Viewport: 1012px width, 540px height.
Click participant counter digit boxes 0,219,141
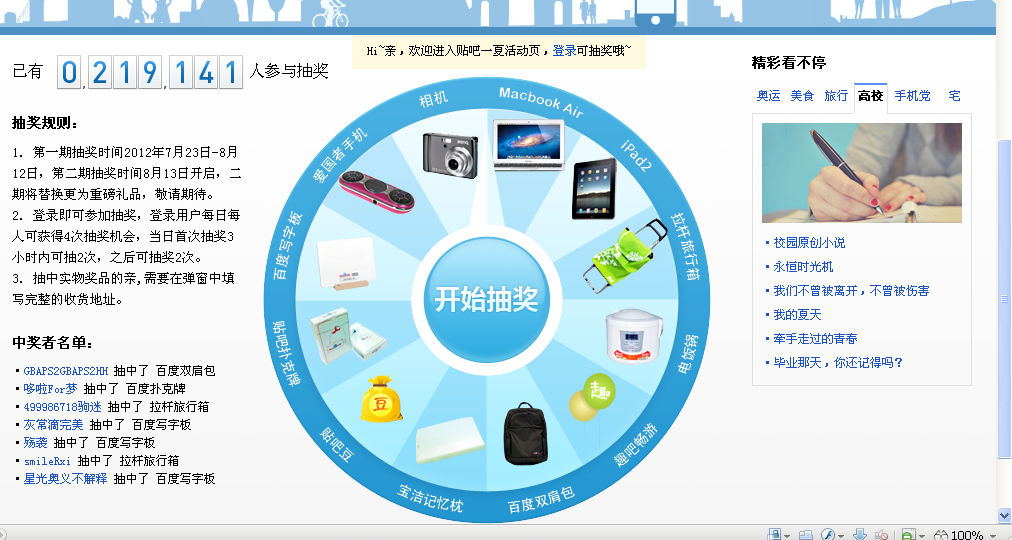click(x=150, y=72)
